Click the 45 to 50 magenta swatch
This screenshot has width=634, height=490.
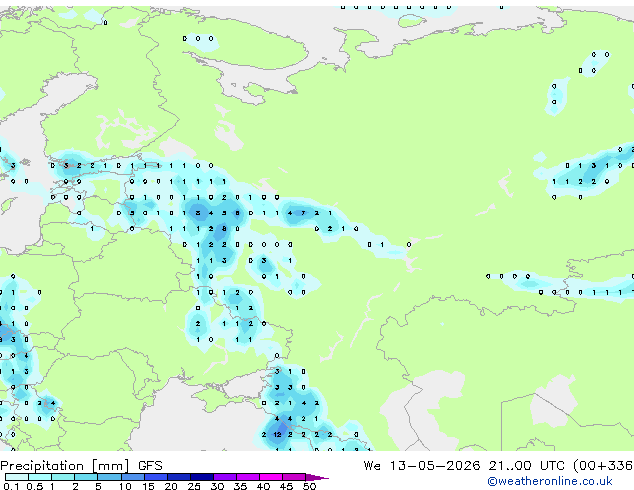click(294, 477)
